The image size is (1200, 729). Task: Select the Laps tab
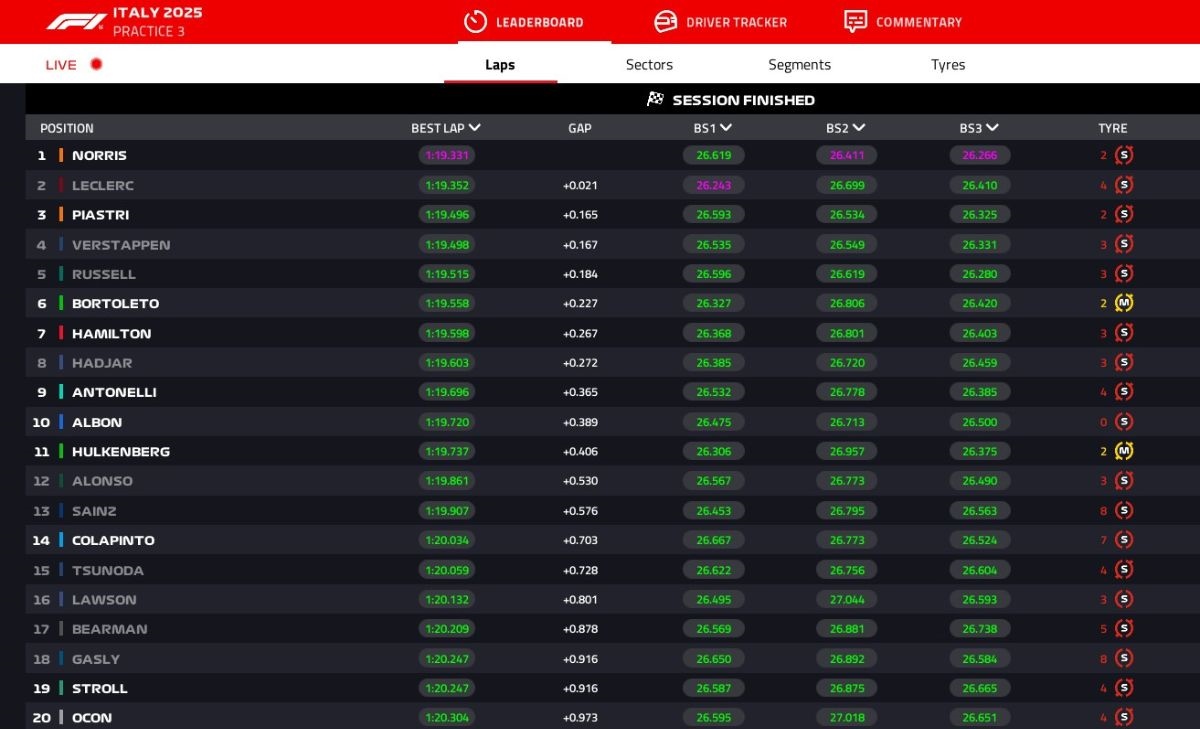tap(500, 65)
